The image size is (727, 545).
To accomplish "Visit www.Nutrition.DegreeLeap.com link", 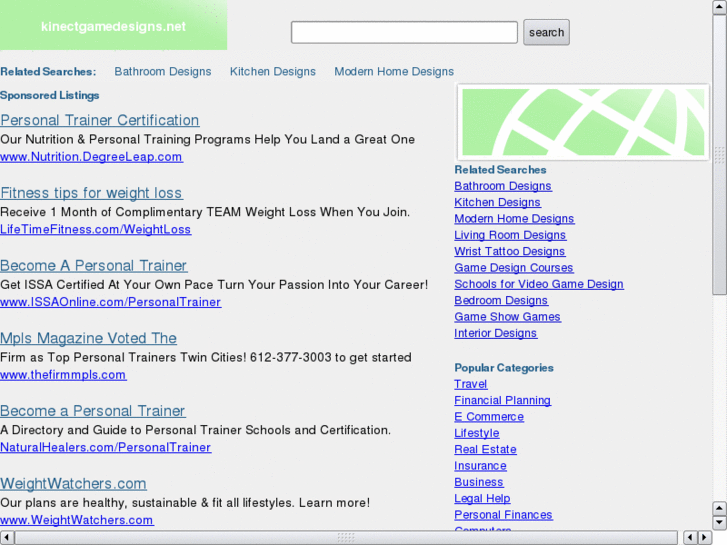I will (x=91, y=157).
